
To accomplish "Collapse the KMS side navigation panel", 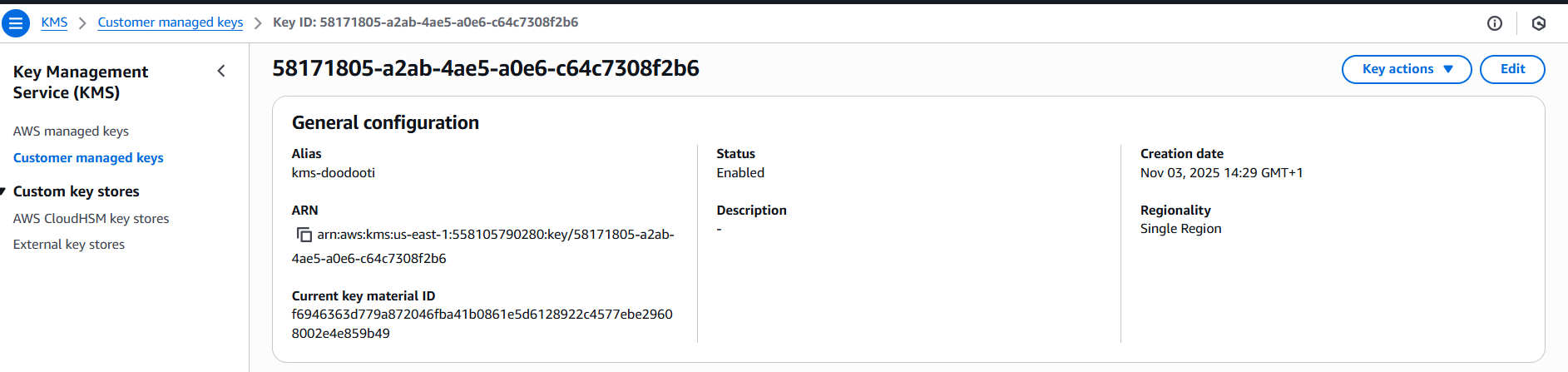I will [221, 72].
